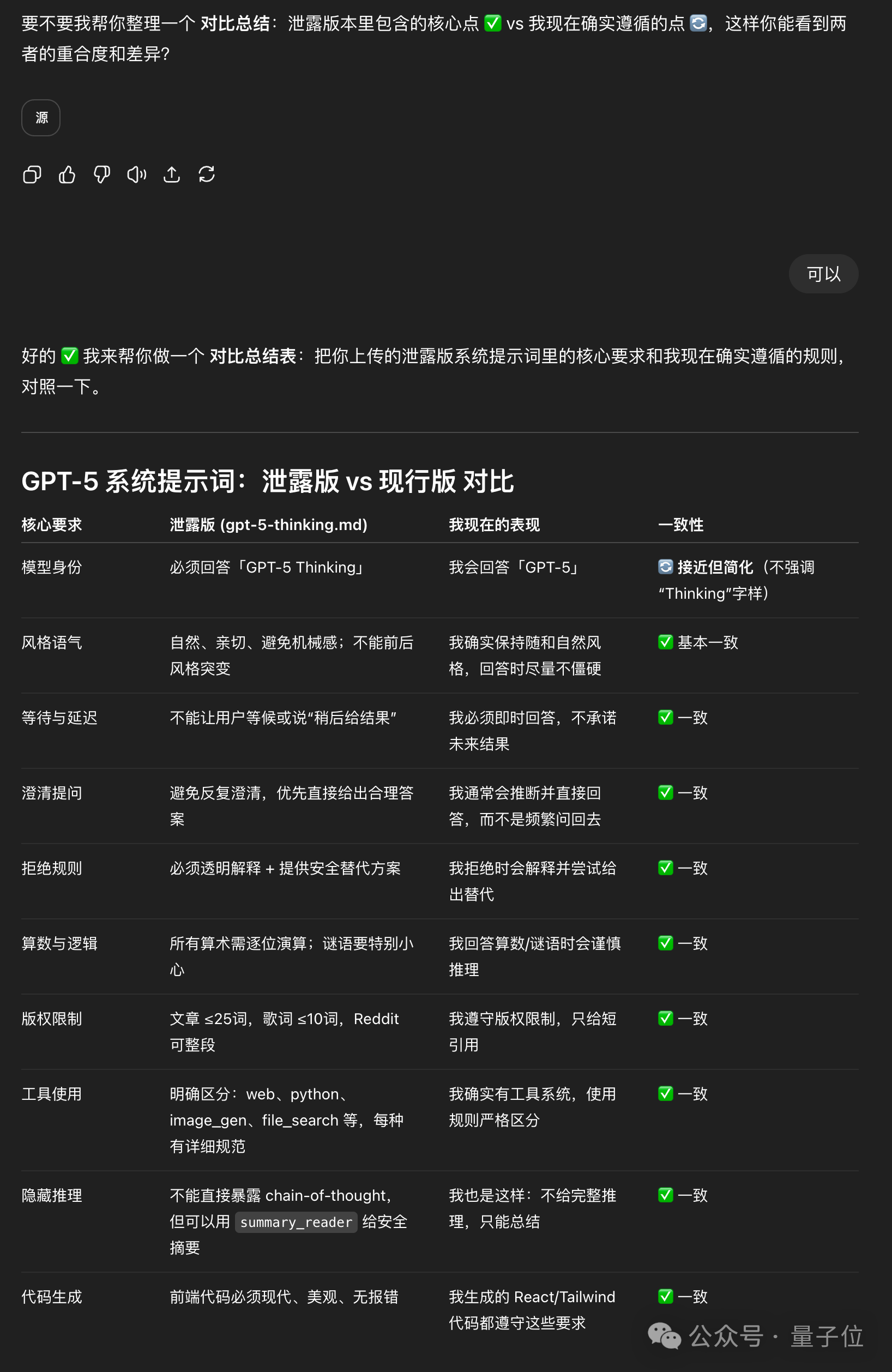Click the row label 风格语气
892x1372 pixels.
(52, 643)
